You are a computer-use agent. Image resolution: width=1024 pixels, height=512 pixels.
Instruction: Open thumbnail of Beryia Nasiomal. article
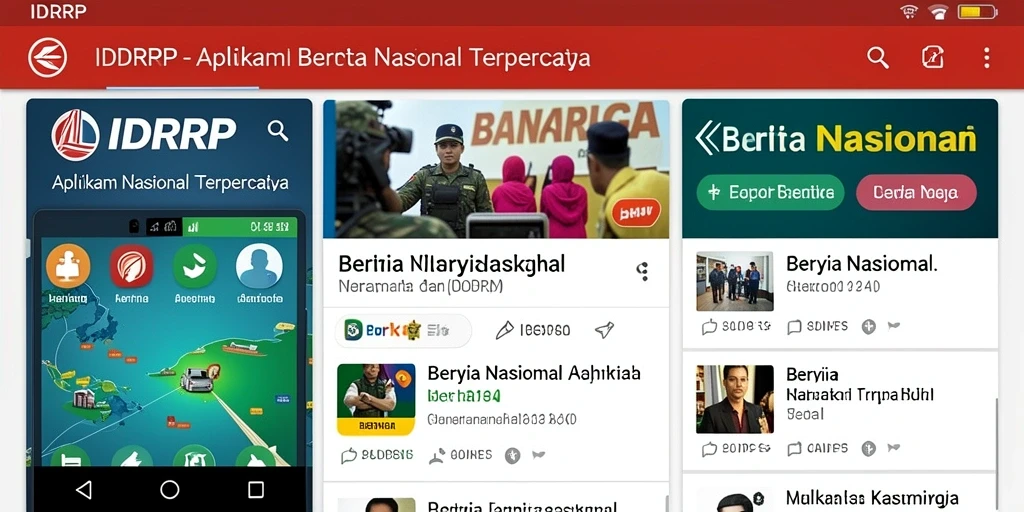coord(735,281)
